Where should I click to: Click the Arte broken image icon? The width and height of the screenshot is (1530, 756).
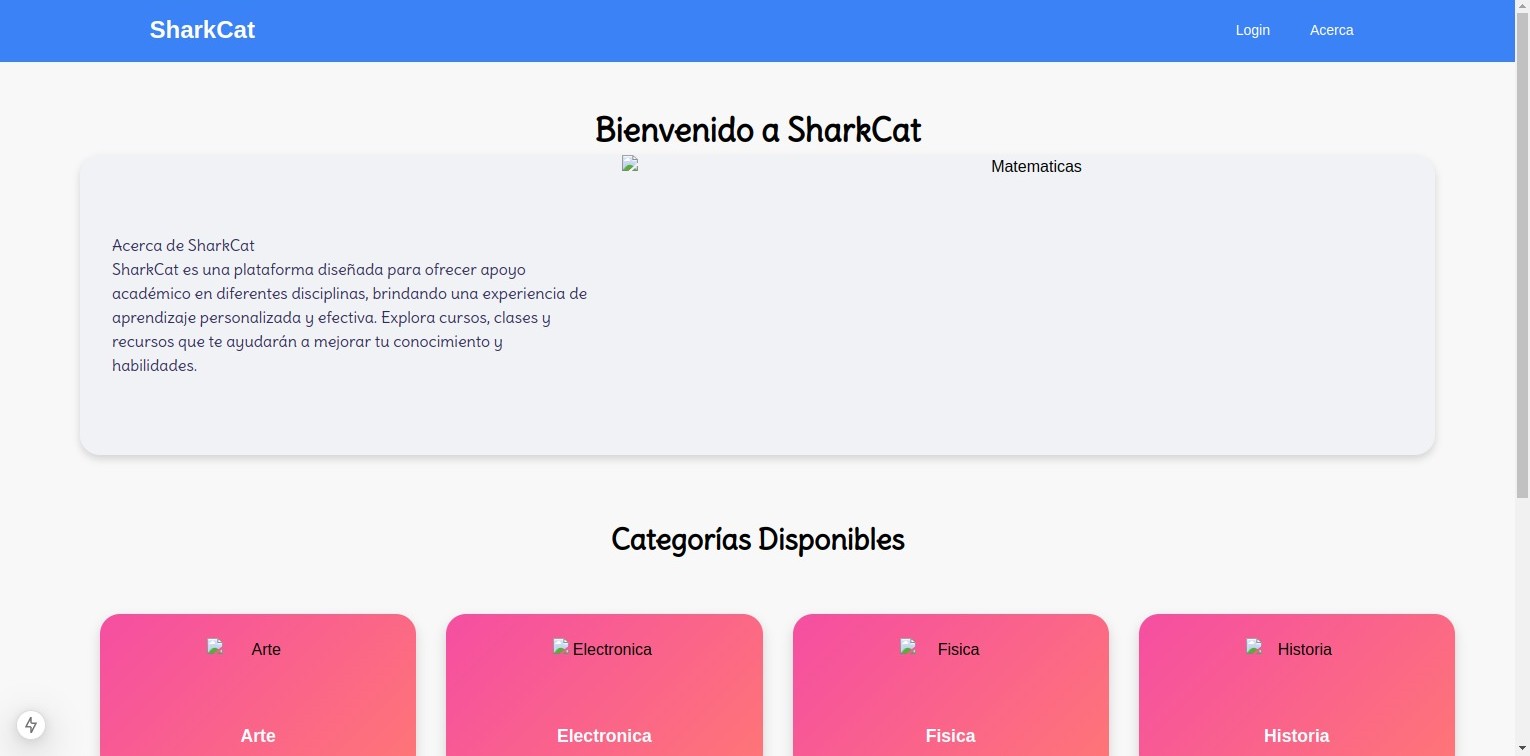coord(216,648)
